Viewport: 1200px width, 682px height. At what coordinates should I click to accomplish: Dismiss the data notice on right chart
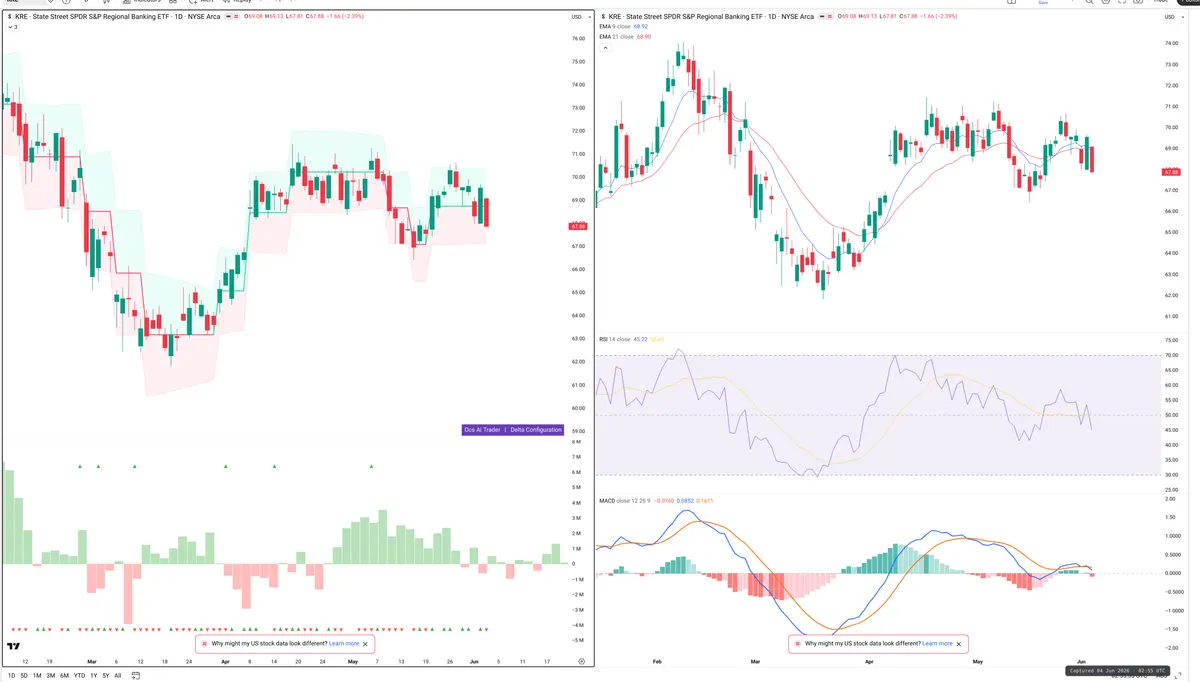click(960, 644)
